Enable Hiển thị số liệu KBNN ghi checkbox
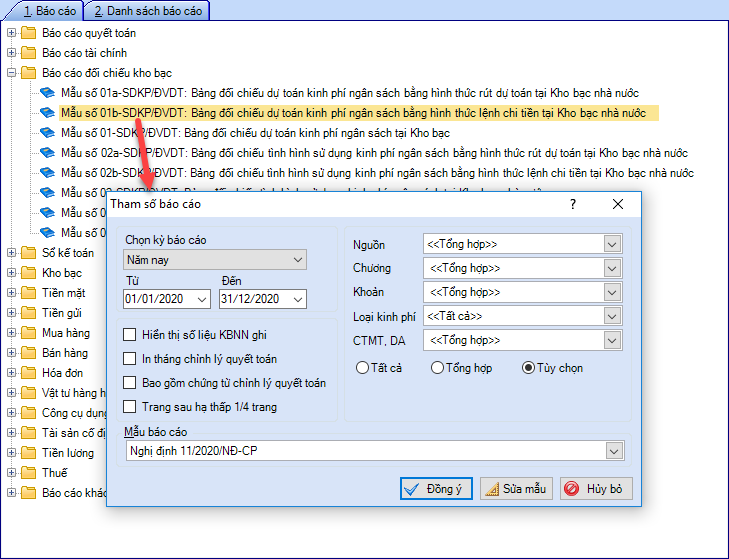Image resolution: width=729 pixels, height=559 pixels. point(129,335)
